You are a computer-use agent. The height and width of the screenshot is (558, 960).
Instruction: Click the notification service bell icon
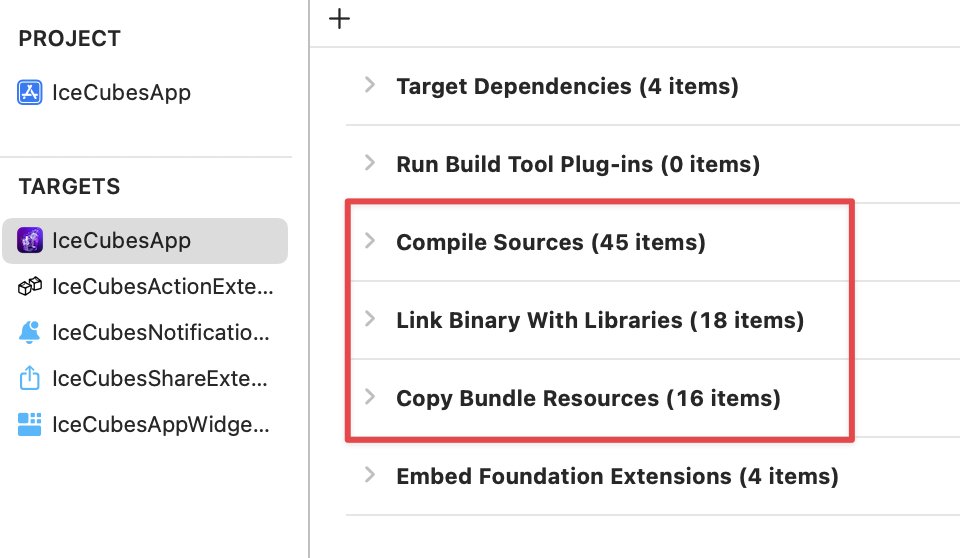(x=30, y=333)
